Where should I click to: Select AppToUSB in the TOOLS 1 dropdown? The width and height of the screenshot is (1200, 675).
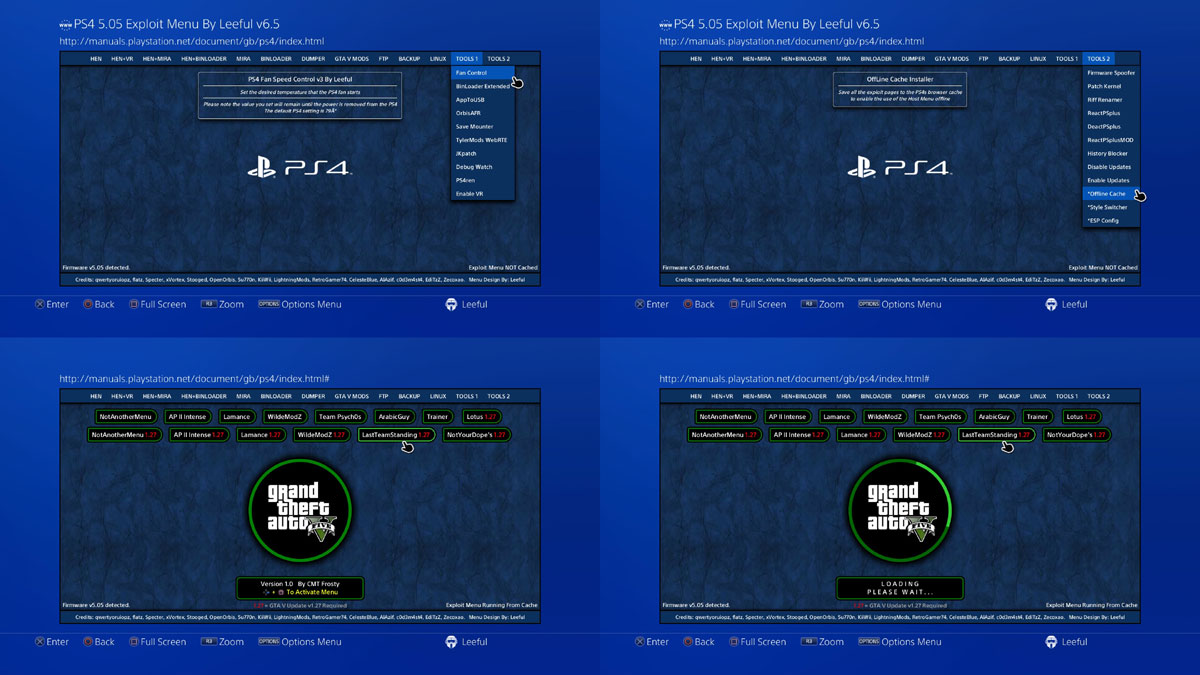[482, 100]
